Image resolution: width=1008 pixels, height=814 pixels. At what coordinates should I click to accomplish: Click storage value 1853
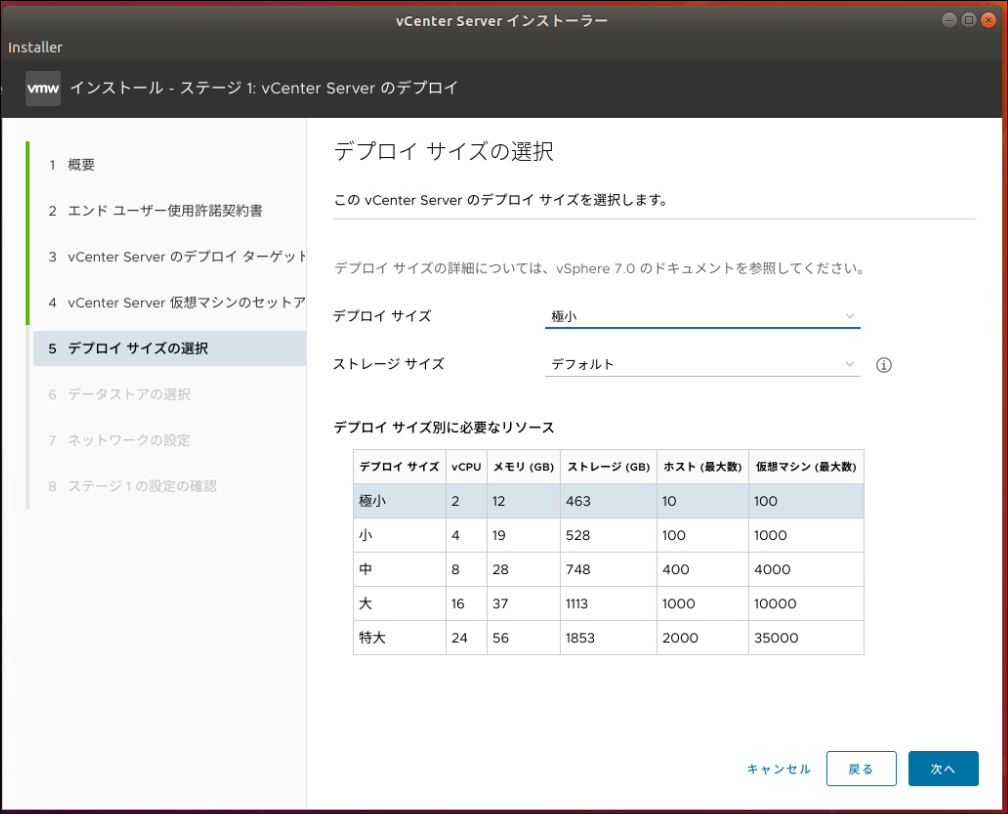click(x=580, y=638)
